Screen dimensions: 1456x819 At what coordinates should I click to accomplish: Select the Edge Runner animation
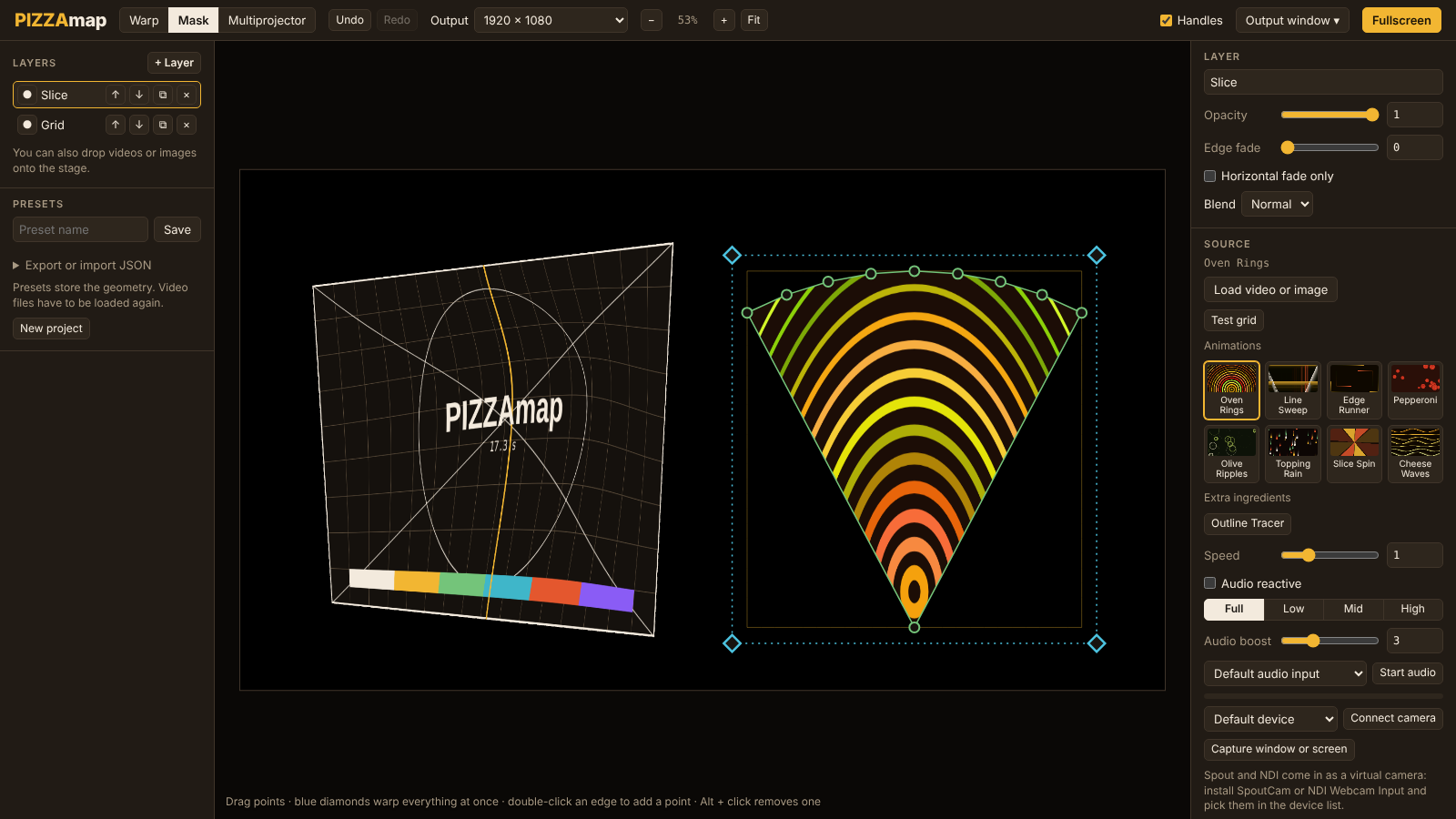pos(1354,390)
